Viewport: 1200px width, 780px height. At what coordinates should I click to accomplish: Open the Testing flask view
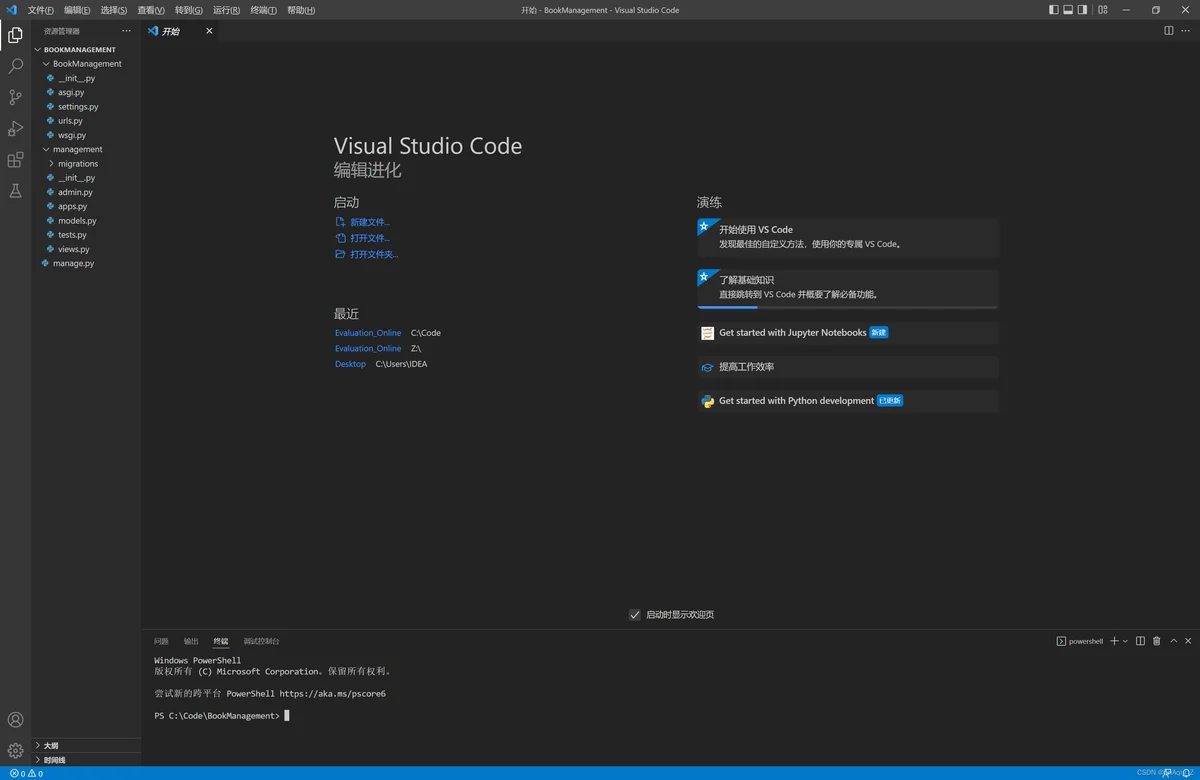click(x=15, y=190)
